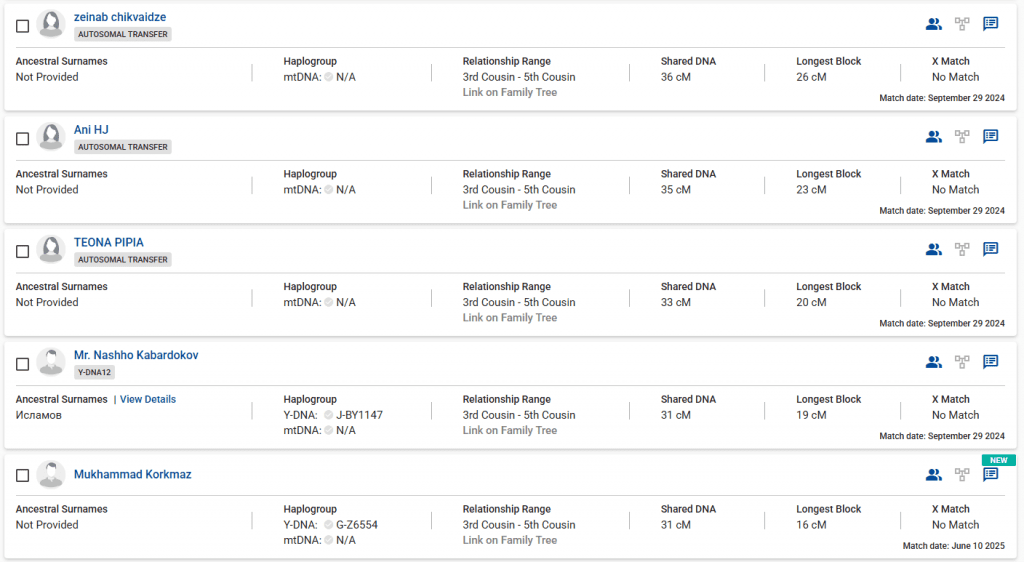1024x562 pixels.
Task: Open Mr. Nashho Kabardokov's profile name link
Action: (x=136, y=355)
